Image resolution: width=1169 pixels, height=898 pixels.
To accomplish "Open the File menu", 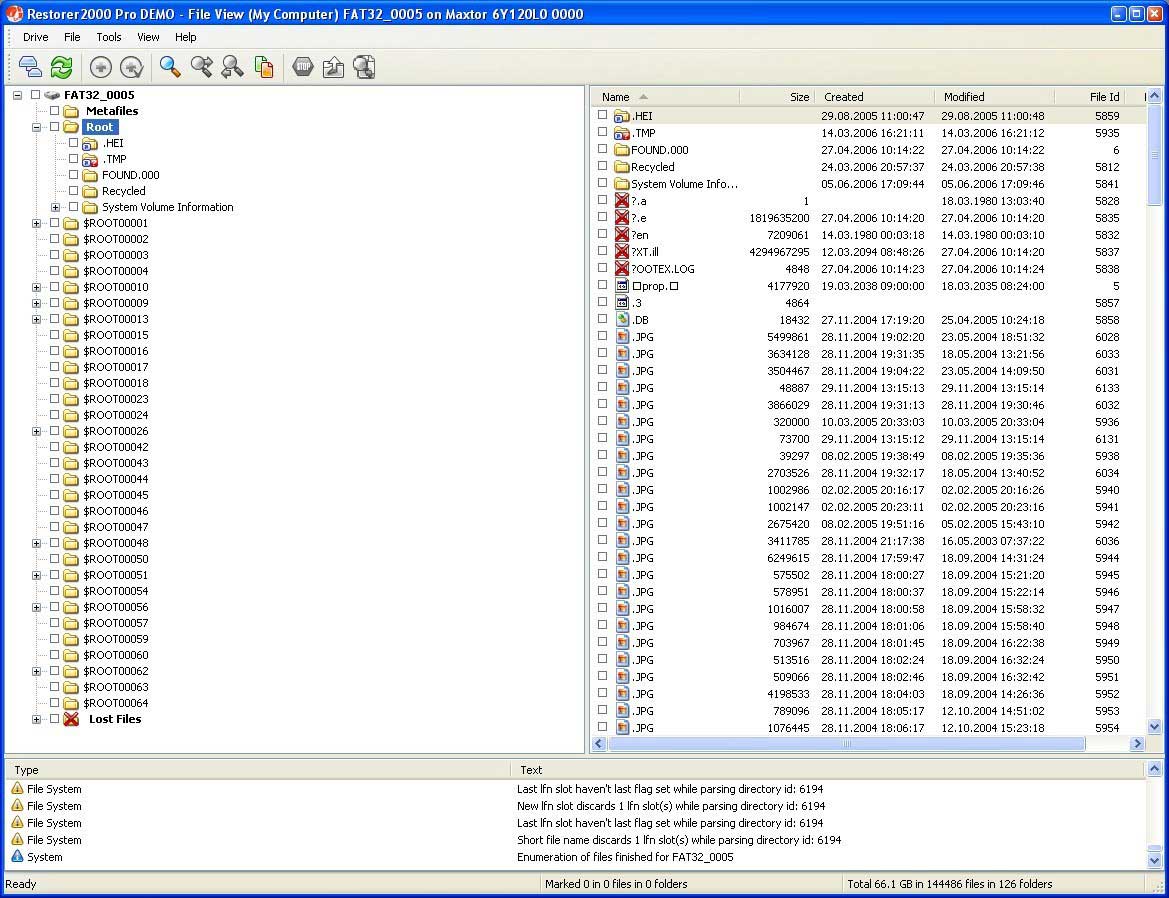I will pyautogui.click(x=72, y=37).
